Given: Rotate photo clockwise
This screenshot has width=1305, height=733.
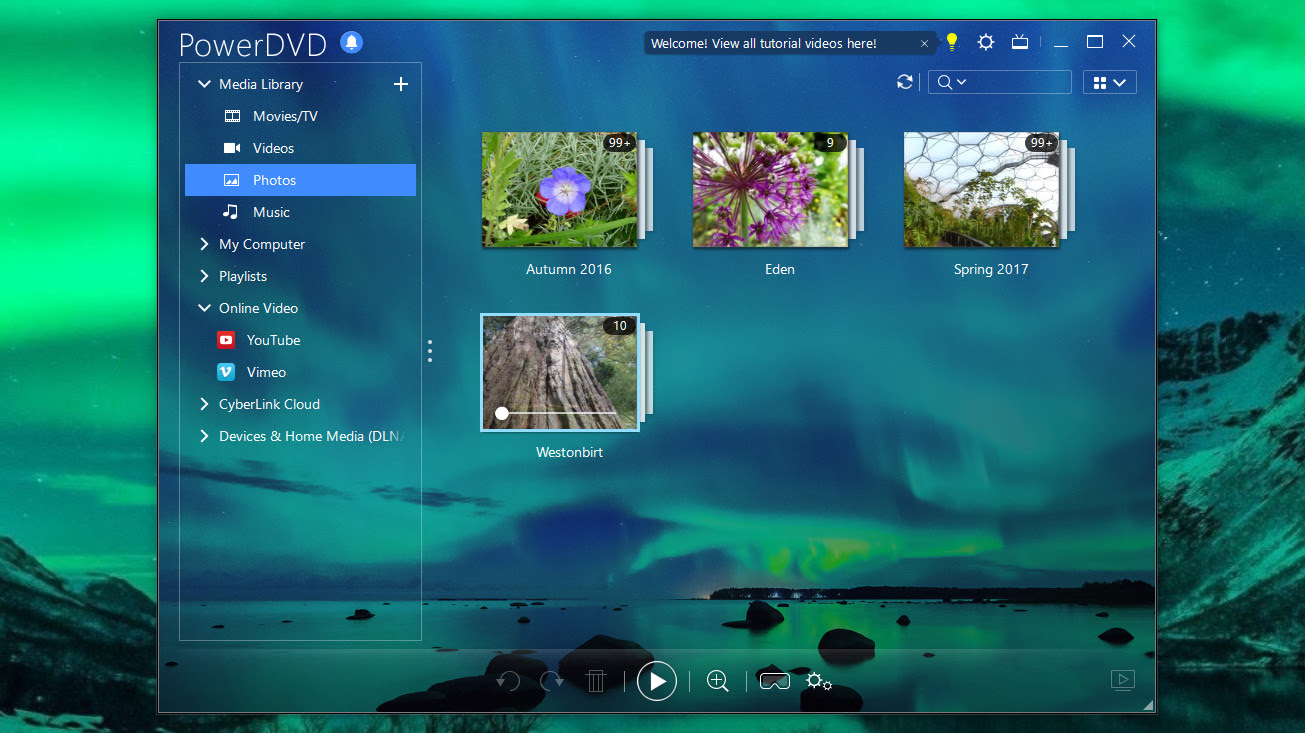Looking at the screenshot, I should click(552, 681).
